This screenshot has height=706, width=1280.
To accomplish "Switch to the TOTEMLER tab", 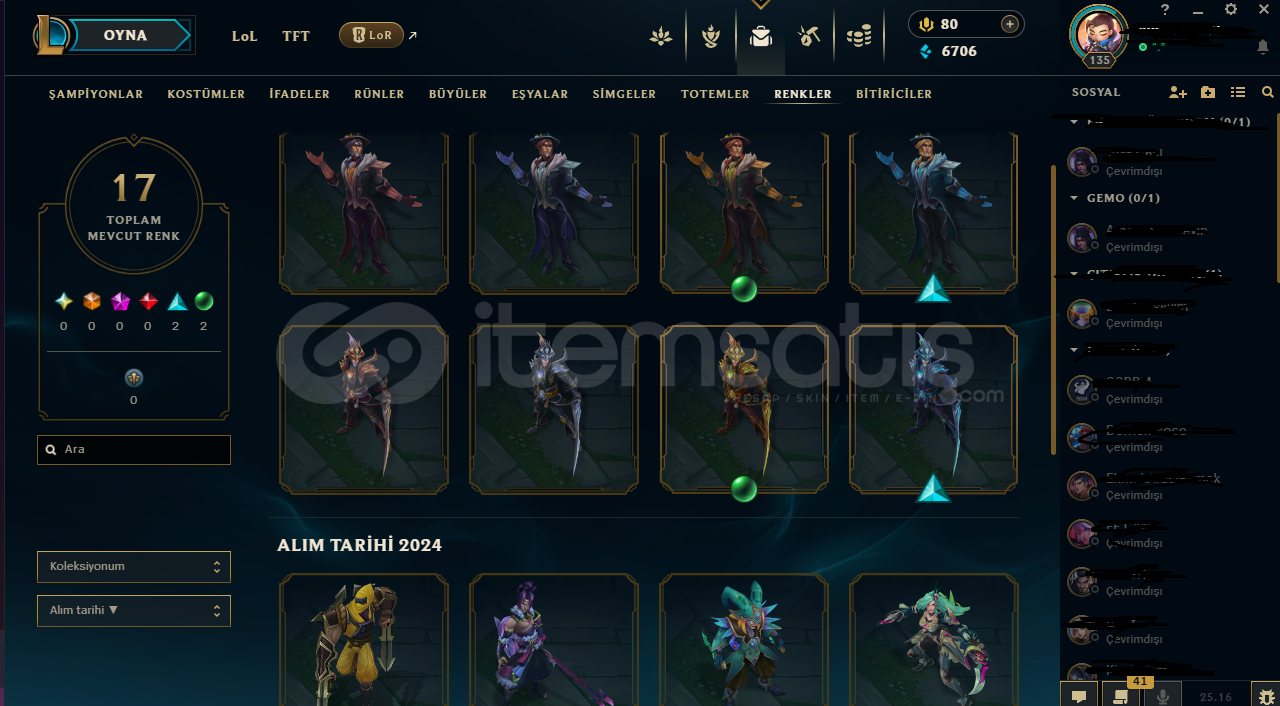I will (715, 94).
